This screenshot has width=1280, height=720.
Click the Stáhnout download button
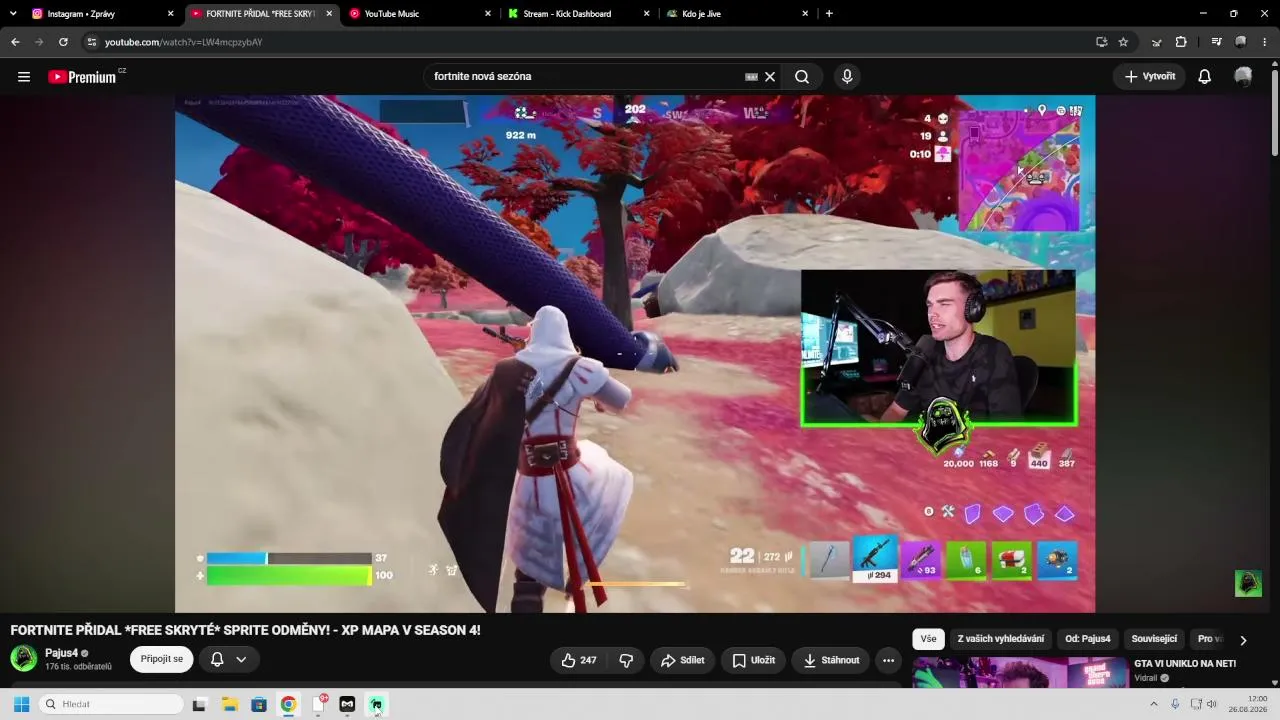coord(831,660)
